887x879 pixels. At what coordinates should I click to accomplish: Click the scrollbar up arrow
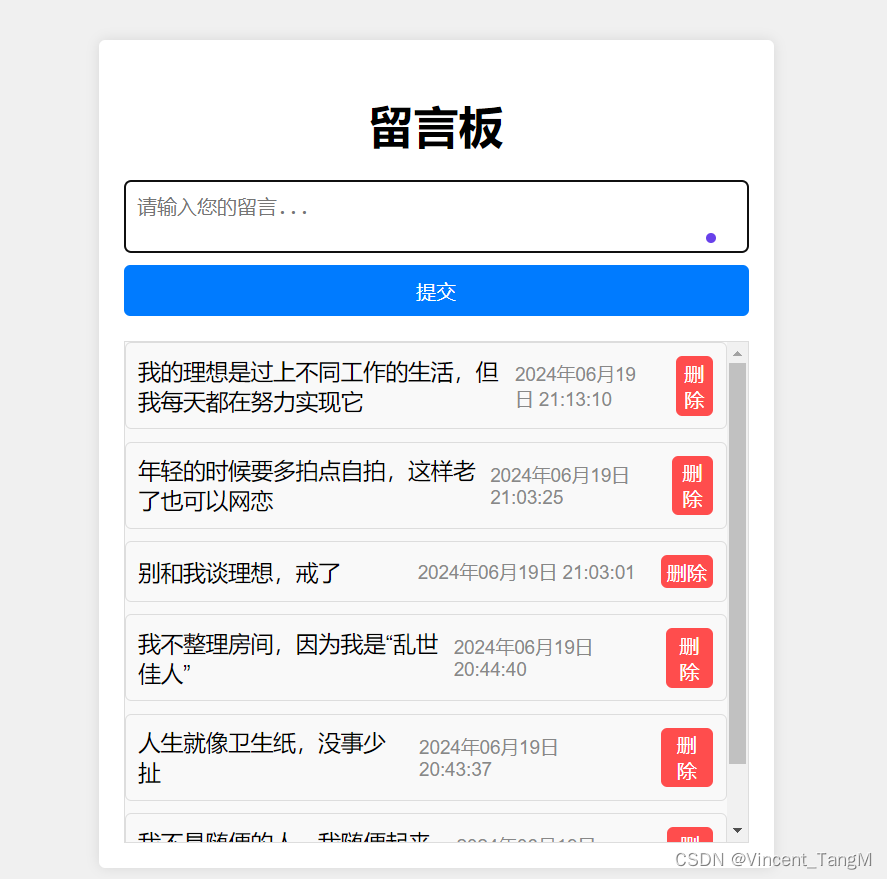(x=737, y=354)
